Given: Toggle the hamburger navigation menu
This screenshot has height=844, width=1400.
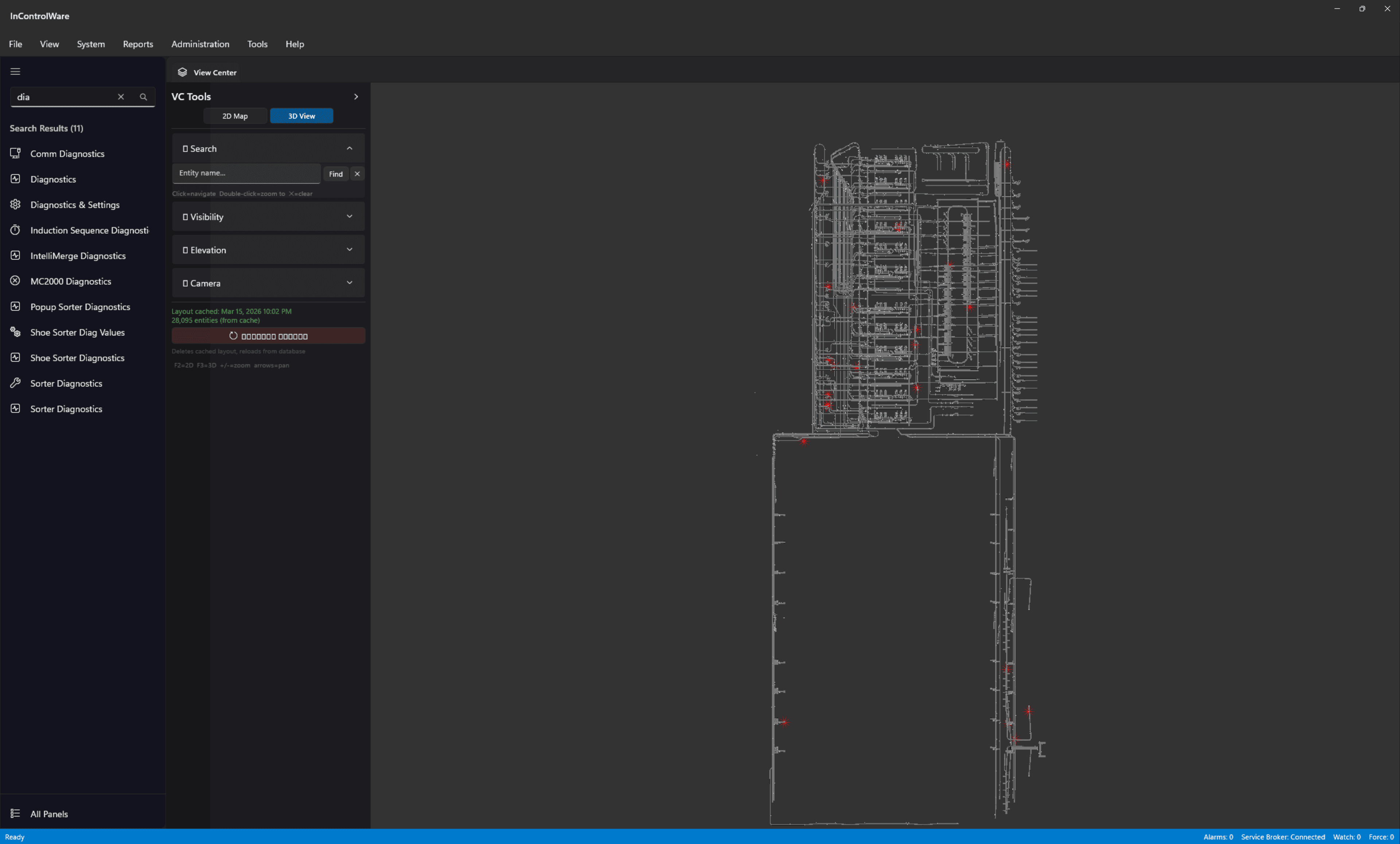Looking at the screenshot, I should tap(15, 71).
